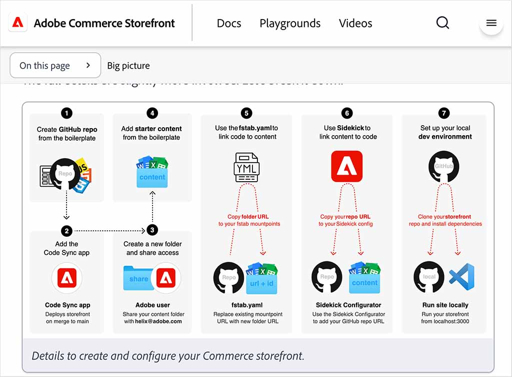Click the content folder above Sidekick Configurator
The height and width of the screenshot is (377, 512).
coord(365,278)
